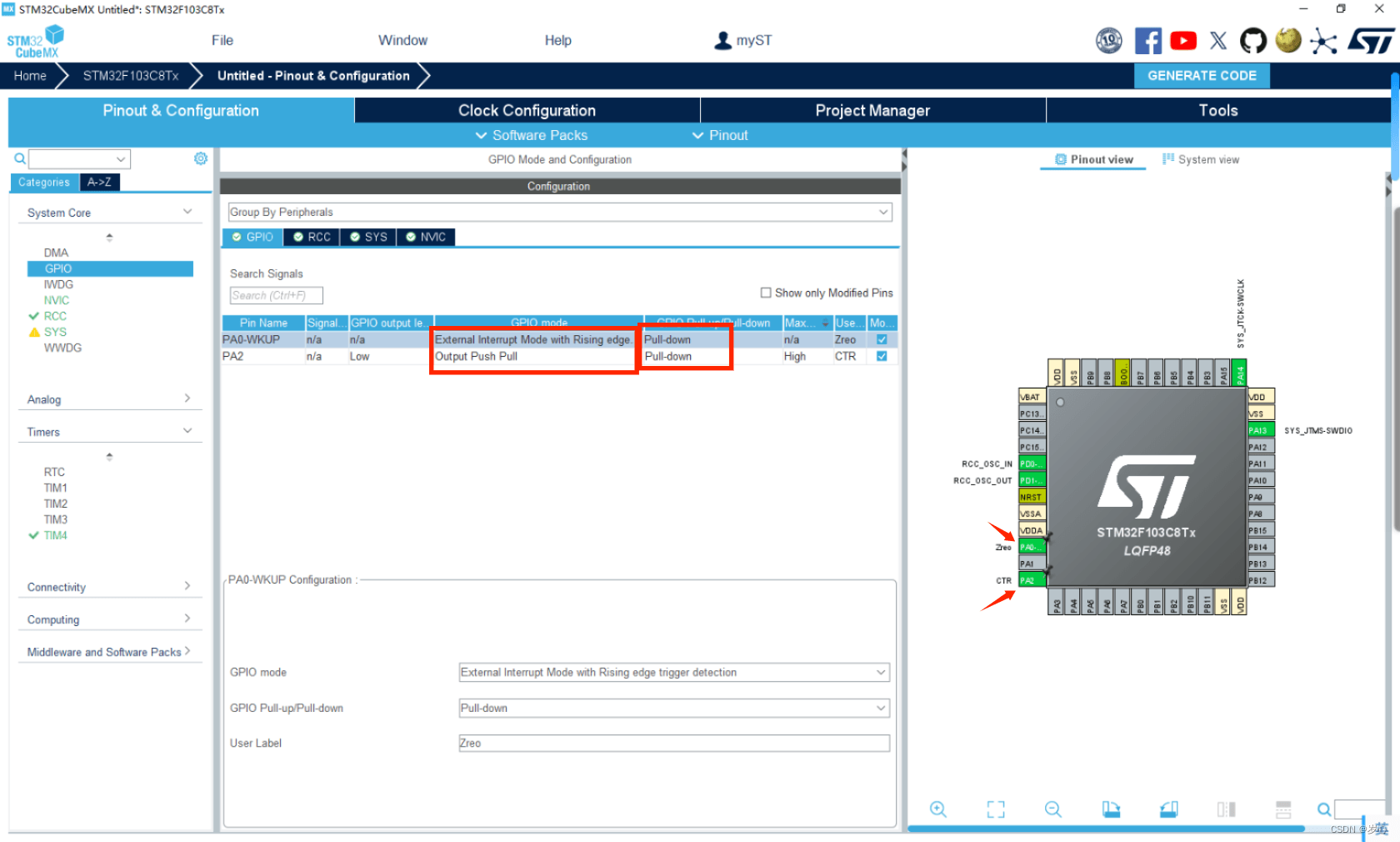This screenshot has height=842, width=1400.
Task: Click the pinout horizontal scrollbar
Action: point(1106,829)
